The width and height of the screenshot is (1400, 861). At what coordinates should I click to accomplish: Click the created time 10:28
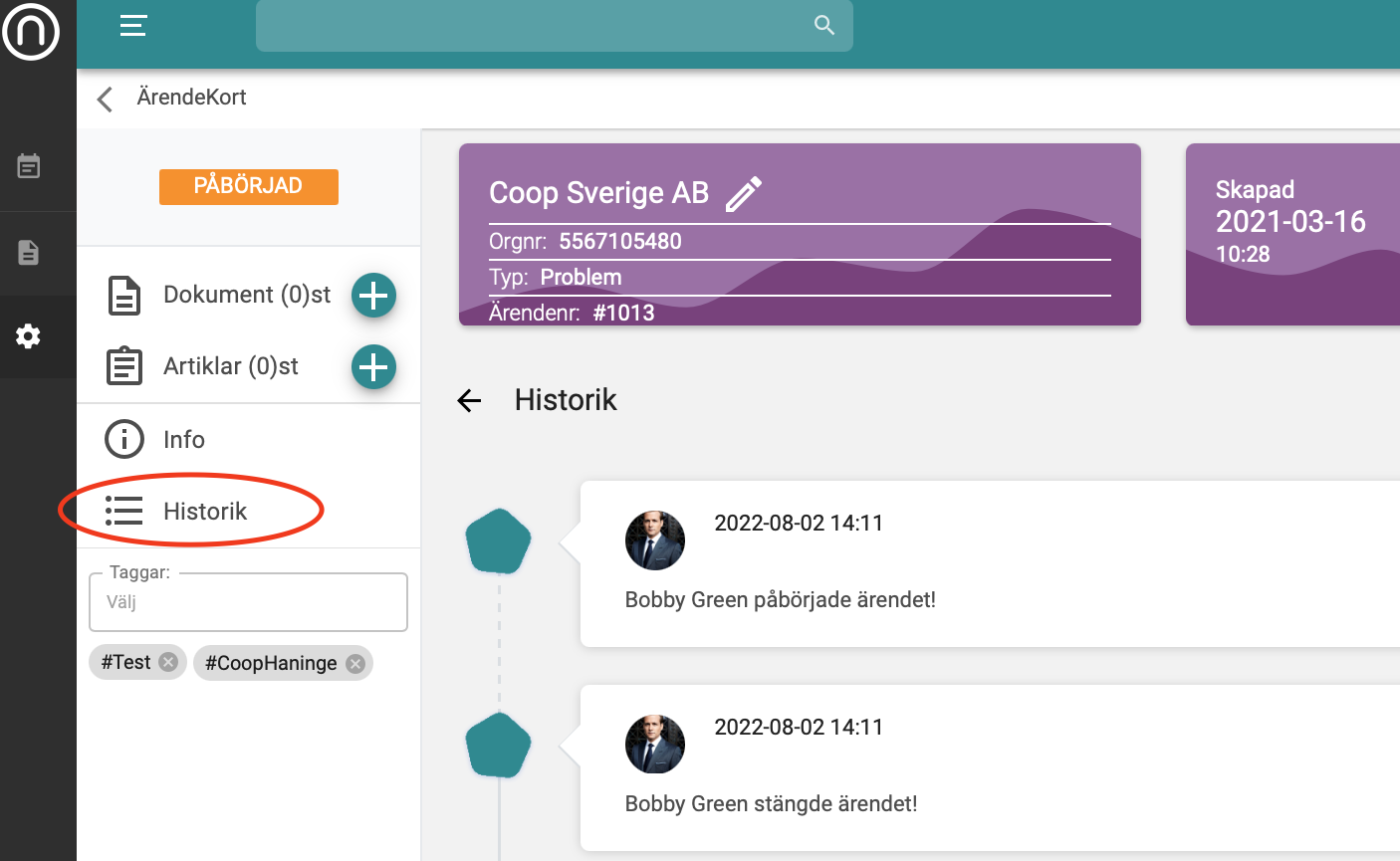[1243, 255]
